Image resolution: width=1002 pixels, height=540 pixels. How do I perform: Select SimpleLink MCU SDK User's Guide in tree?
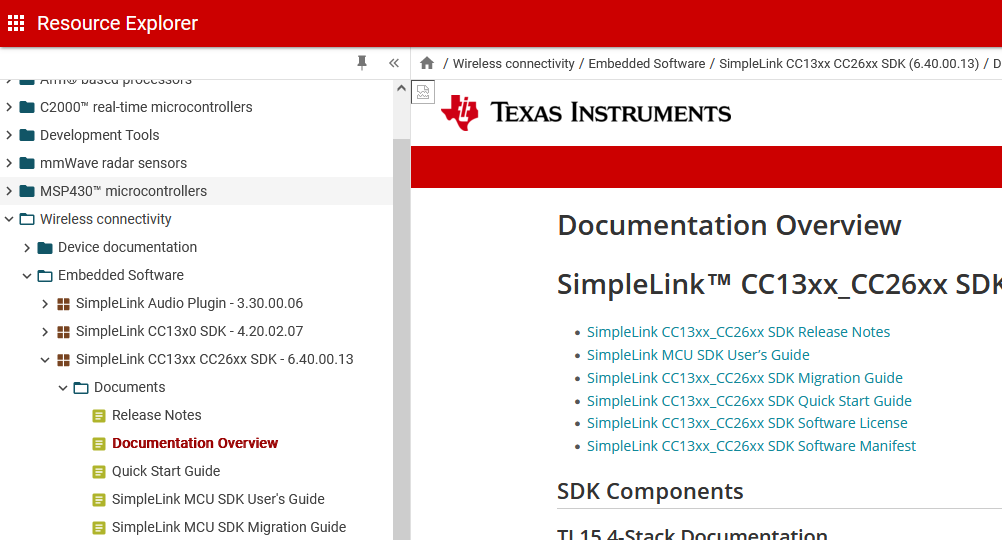pos(218,499)
